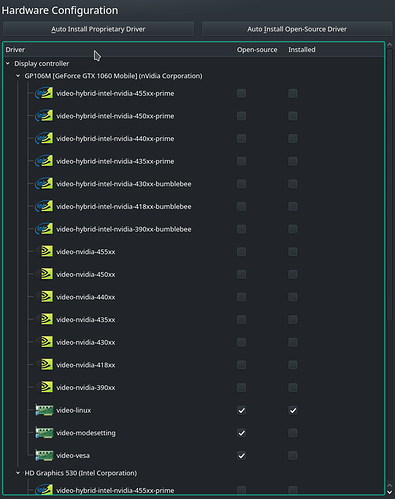Click the NVIDIA icon of video-nvidia-440xx
Screen dimensions: 395x499
tap(47, 297)
